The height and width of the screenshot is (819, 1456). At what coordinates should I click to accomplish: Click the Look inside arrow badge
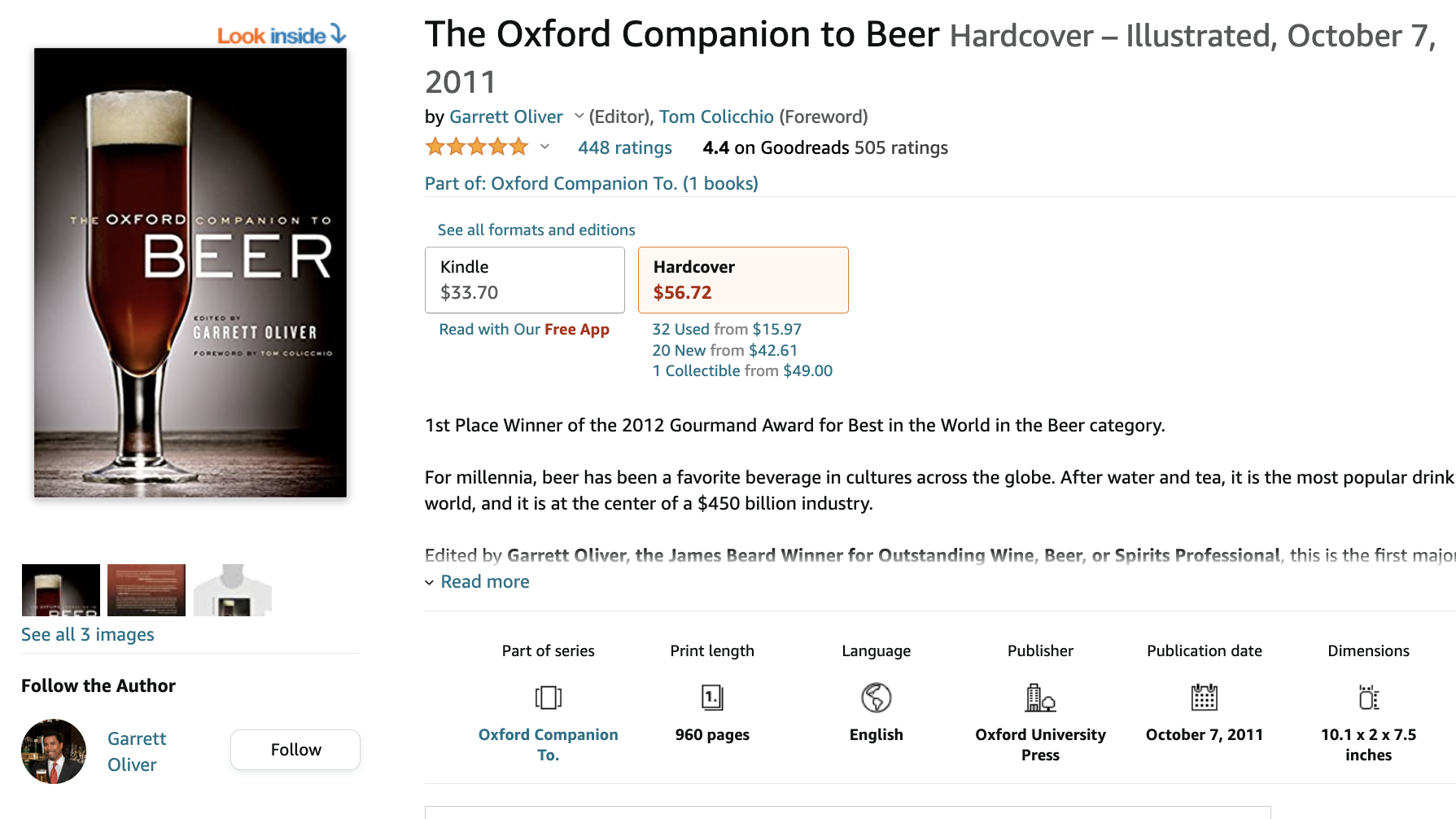pos(282,35)
